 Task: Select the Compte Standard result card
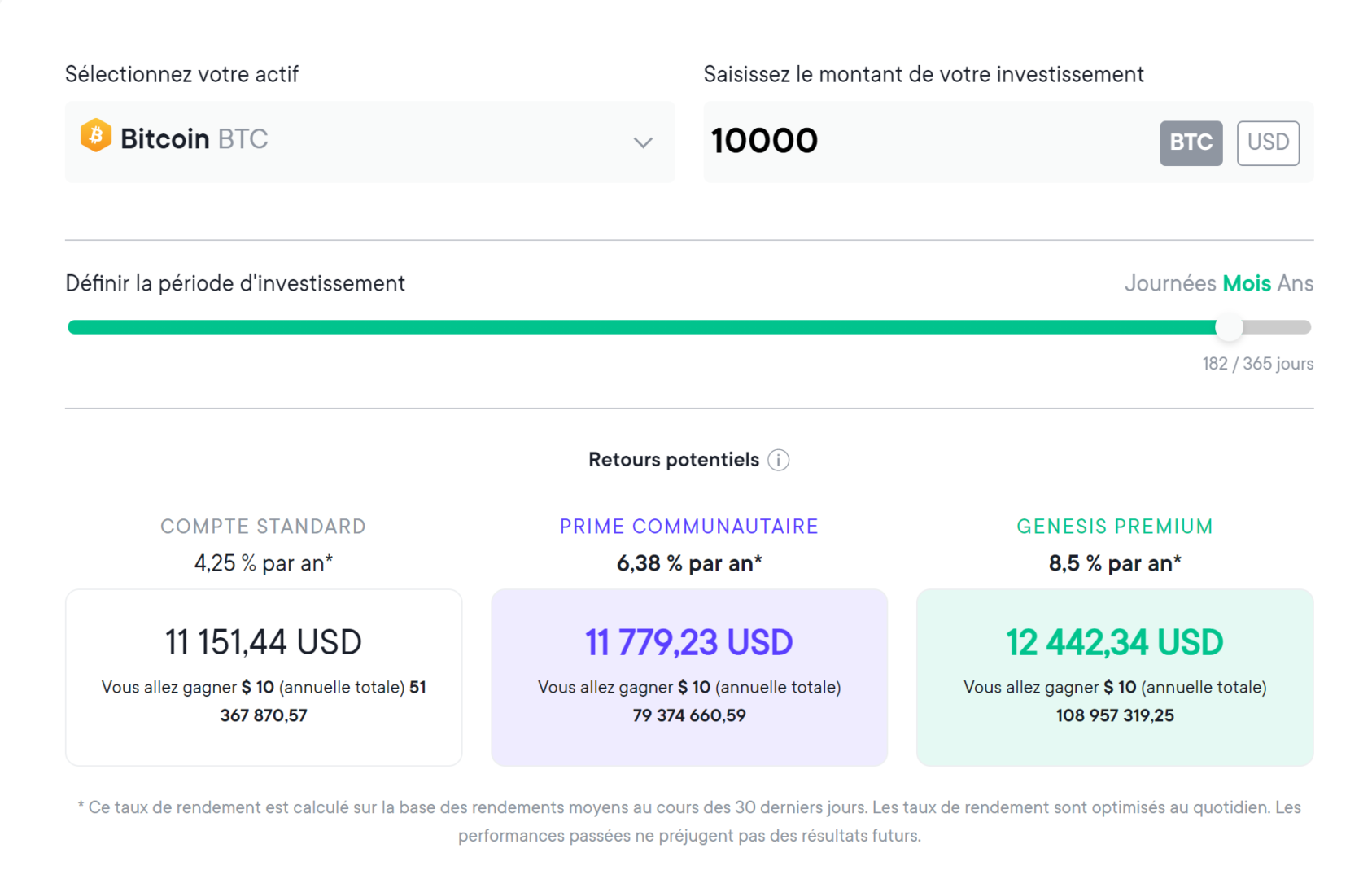pos(264,677)
